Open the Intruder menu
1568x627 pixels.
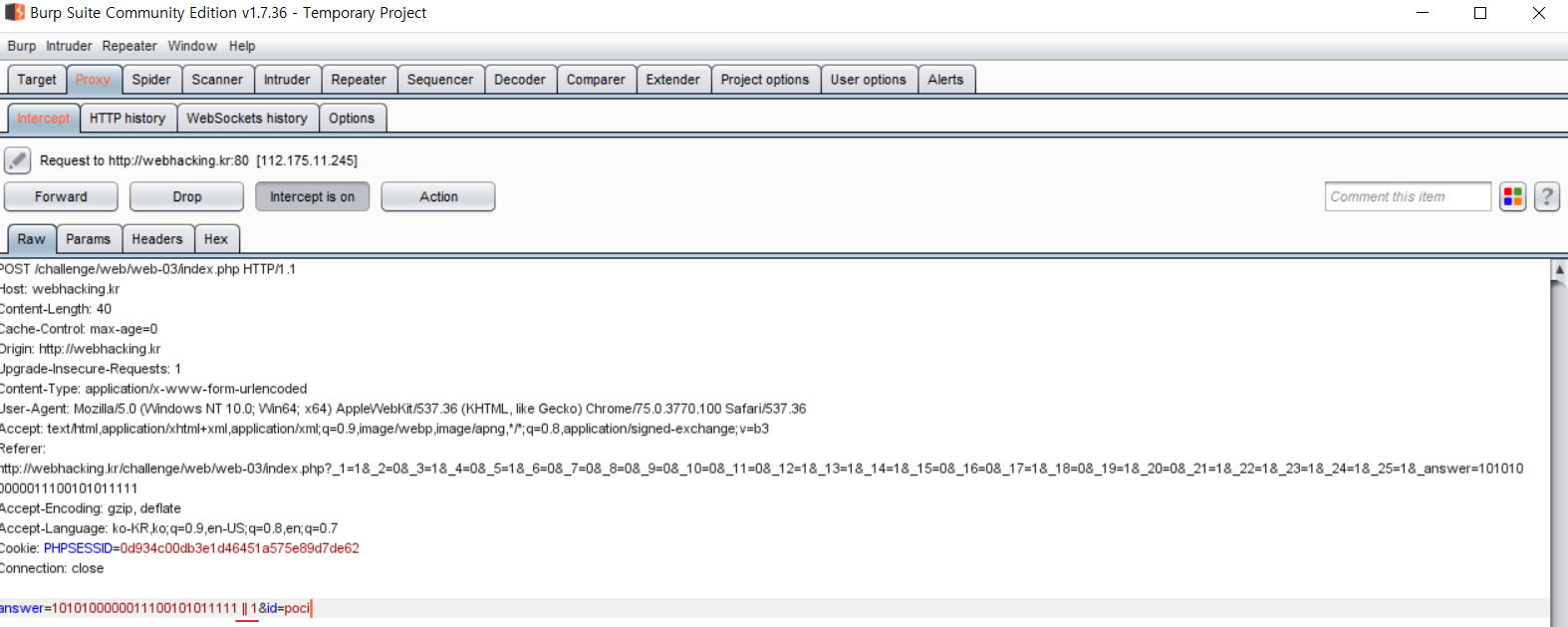coord(69,46)
